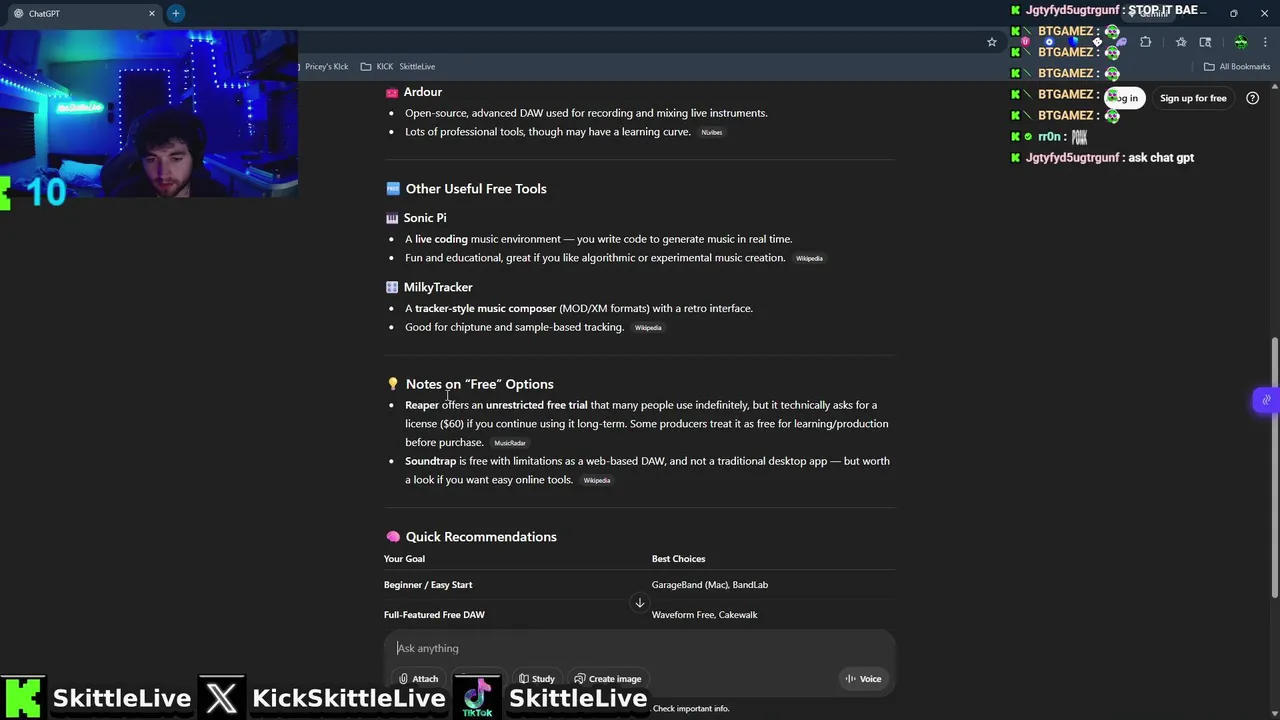Open the KICK SkittleLive bookmark

click(398, 66)
